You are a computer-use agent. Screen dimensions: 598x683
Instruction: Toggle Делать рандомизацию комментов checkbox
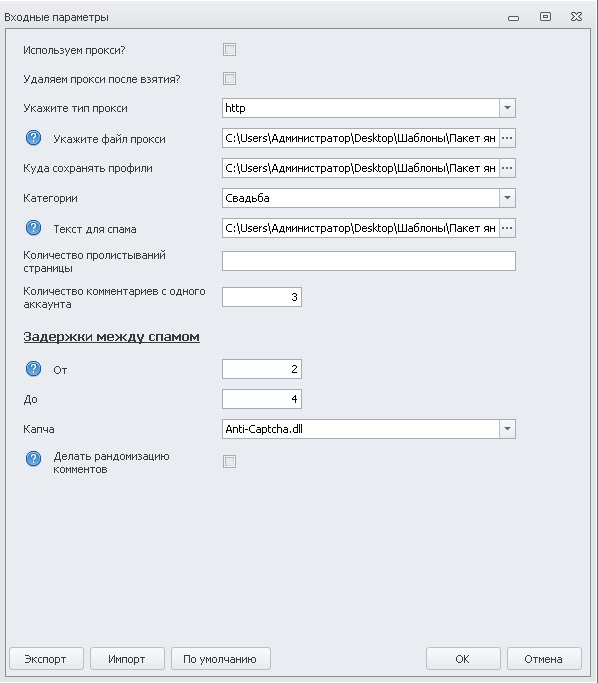230,461
